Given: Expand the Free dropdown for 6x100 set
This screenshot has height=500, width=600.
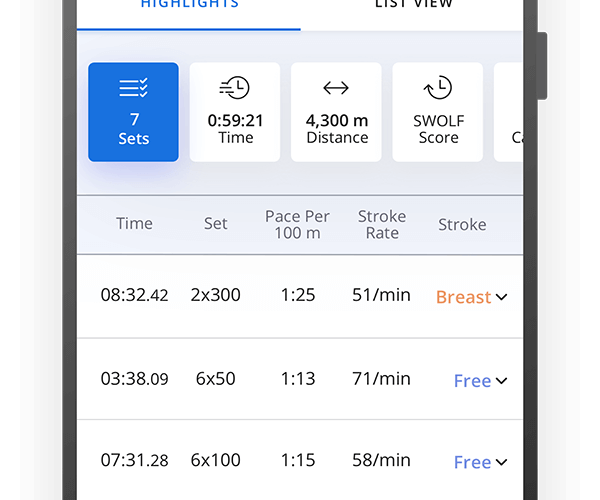Looking at the screenshot, I should point(481,462).
